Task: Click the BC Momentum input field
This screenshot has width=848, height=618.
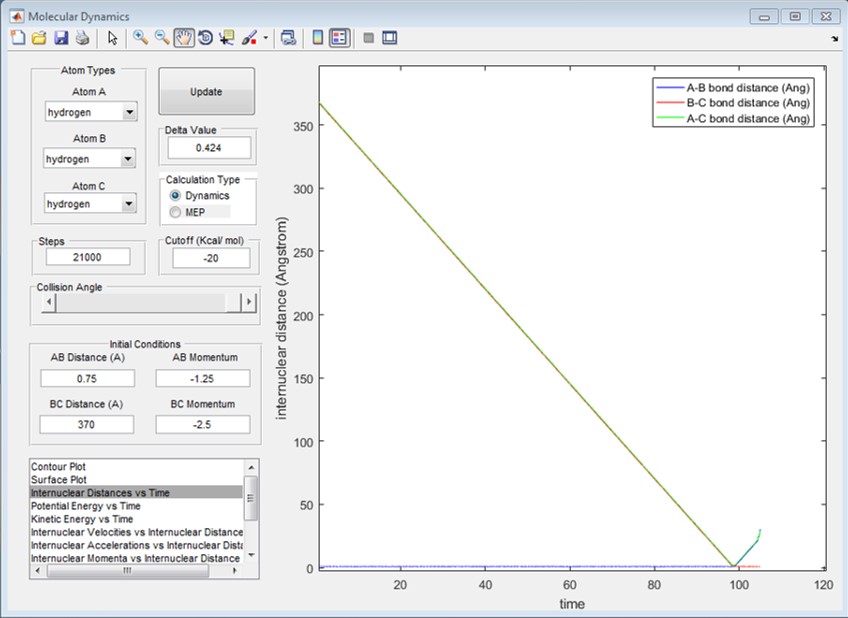Action: point(202,424)
